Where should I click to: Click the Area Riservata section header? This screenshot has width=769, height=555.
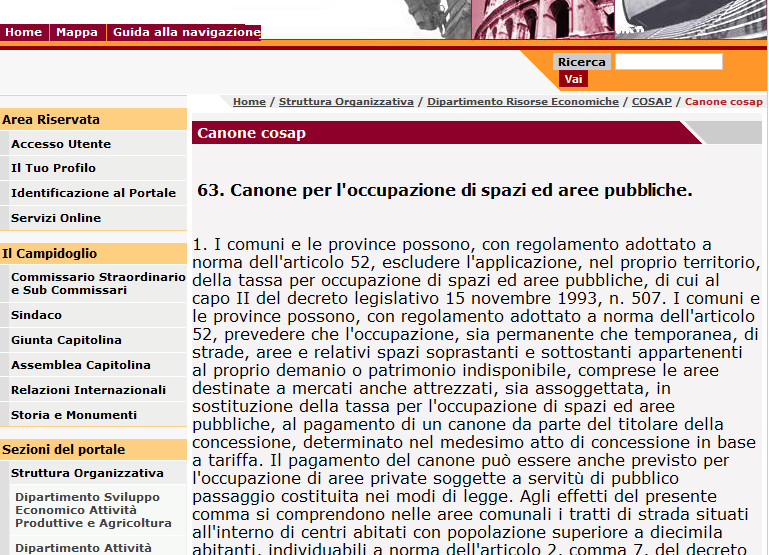click(93, 119)
